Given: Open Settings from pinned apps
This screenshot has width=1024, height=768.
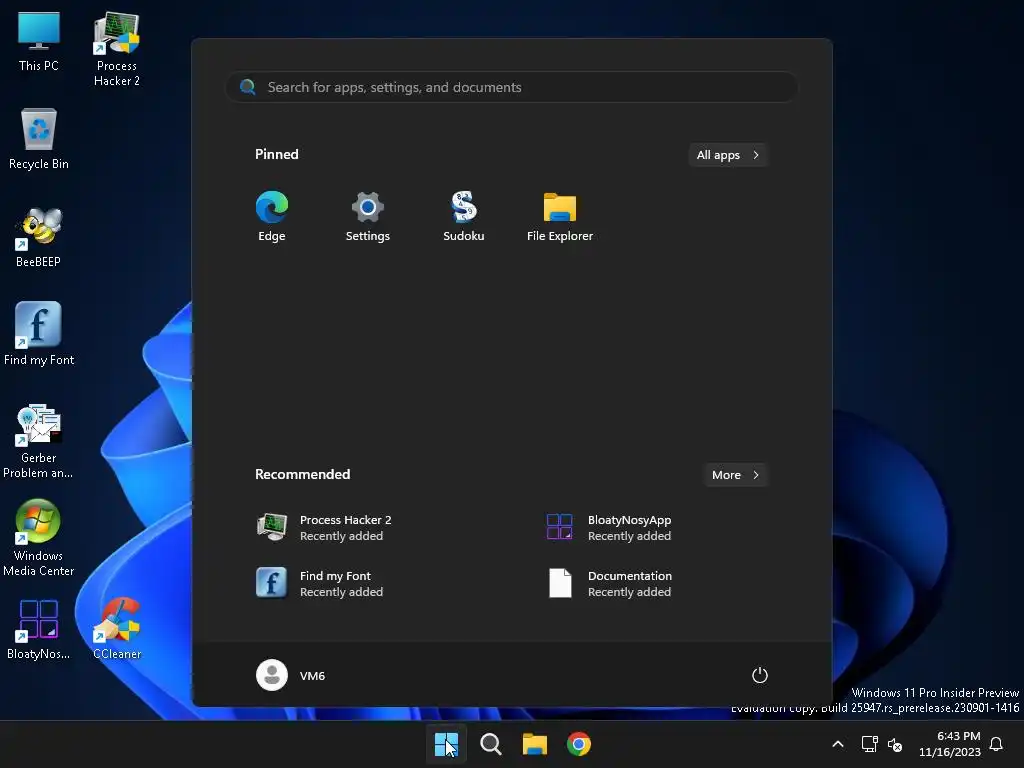Looking at the screenshot, I should (367, 216).
